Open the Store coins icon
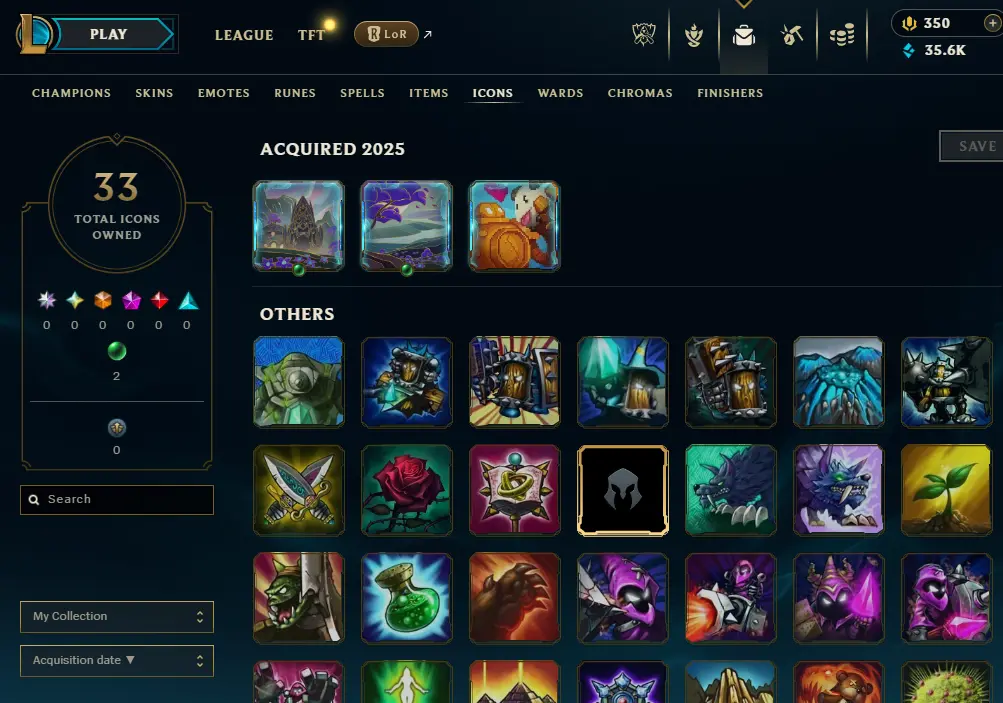Viewport: 1003px width, 703px height. point(842,35)
